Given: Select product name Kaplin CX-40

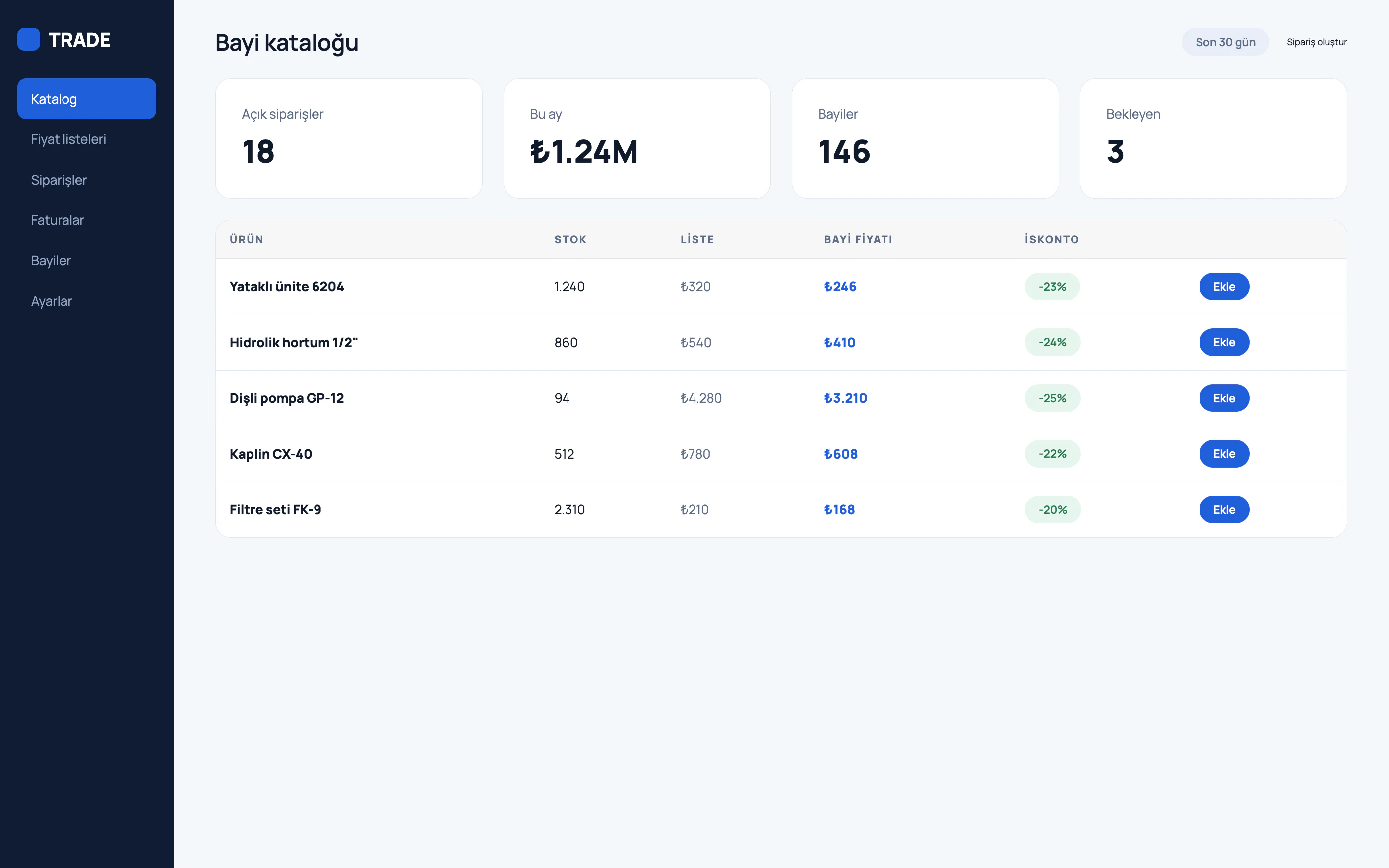Looking at the screenshot, I should click(270, 454).
